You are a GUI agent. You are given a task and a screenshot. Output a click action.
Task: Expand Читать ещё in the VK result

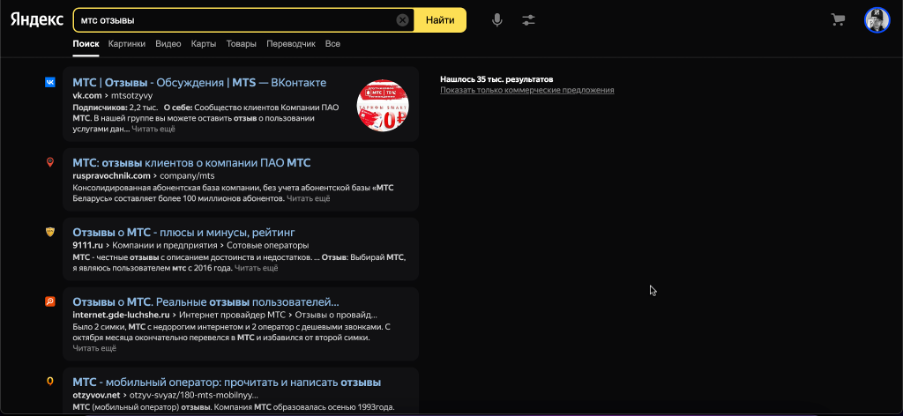(x=153, y=129)
